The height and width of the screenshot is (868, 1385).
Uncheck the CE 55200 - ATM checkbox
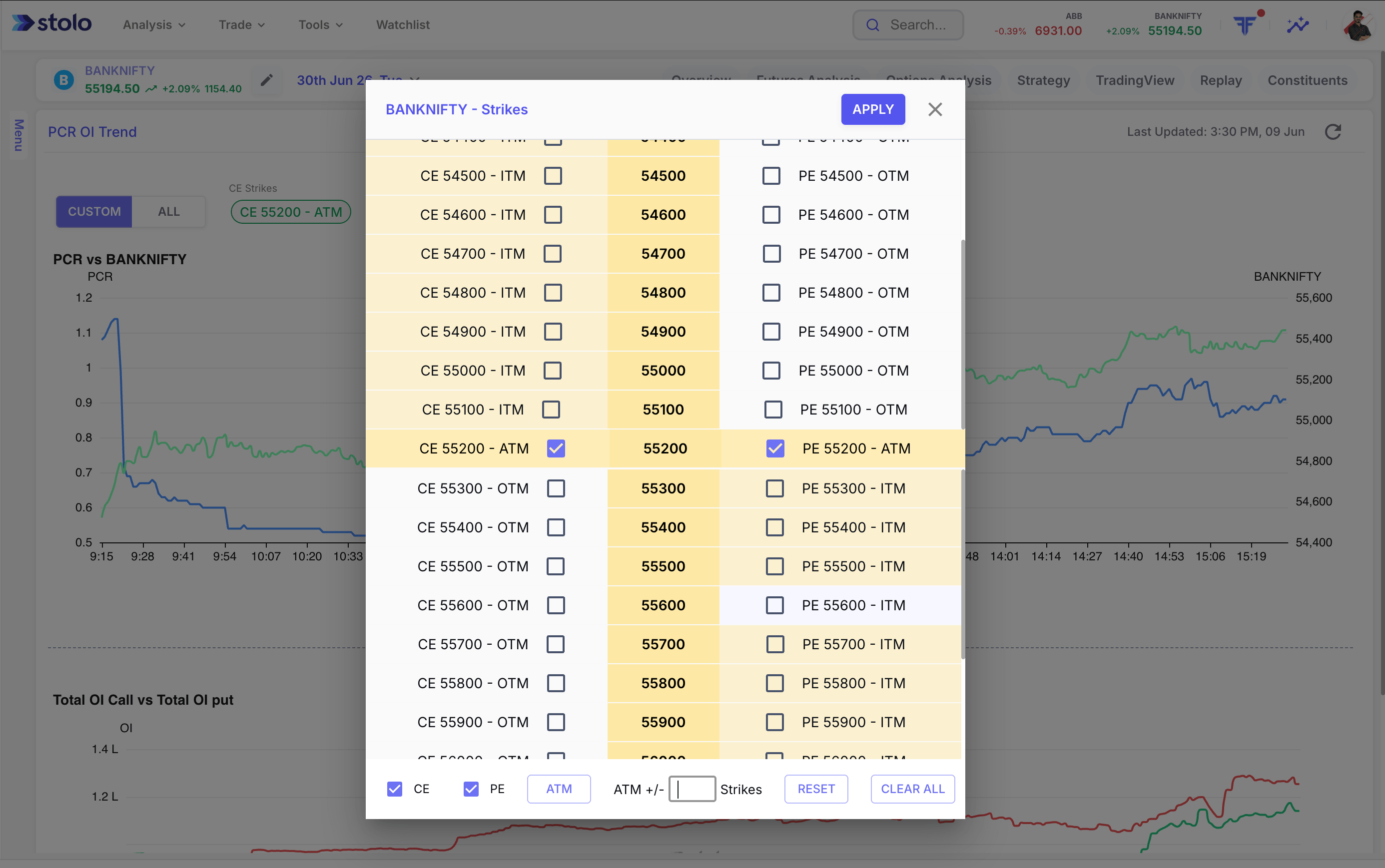(556, 448)
